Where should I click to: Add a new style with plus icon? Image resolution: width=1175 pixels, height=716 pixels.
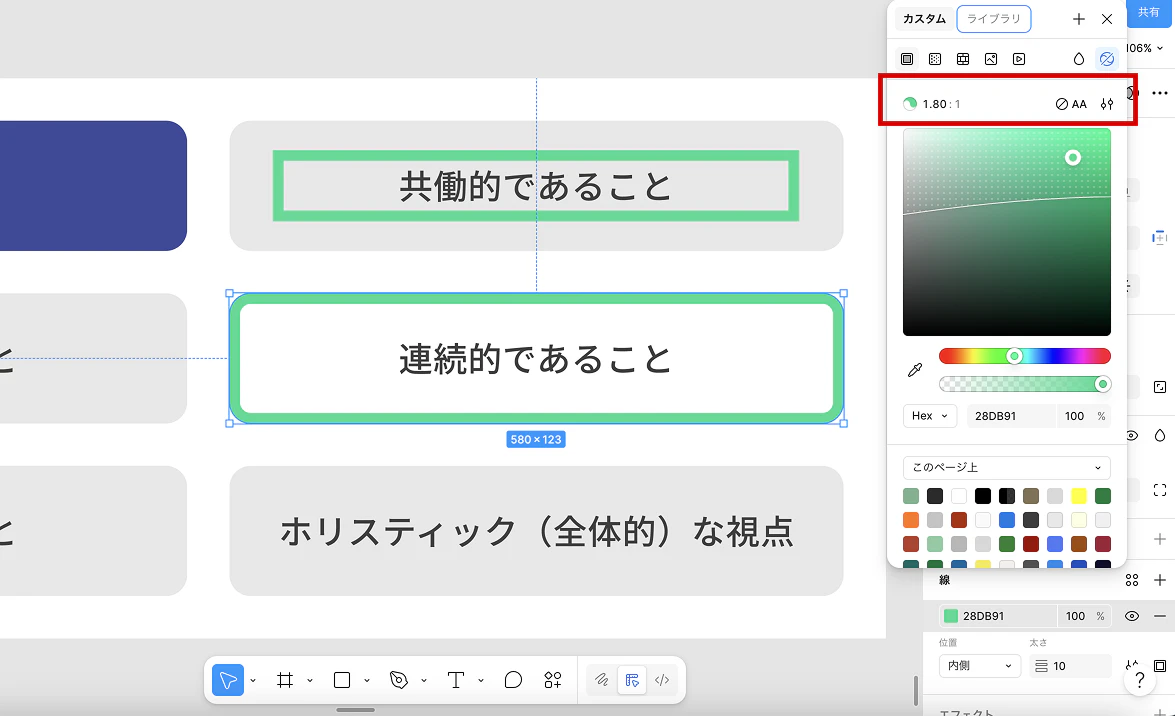pyautogui.click(x=1078, y=19)
